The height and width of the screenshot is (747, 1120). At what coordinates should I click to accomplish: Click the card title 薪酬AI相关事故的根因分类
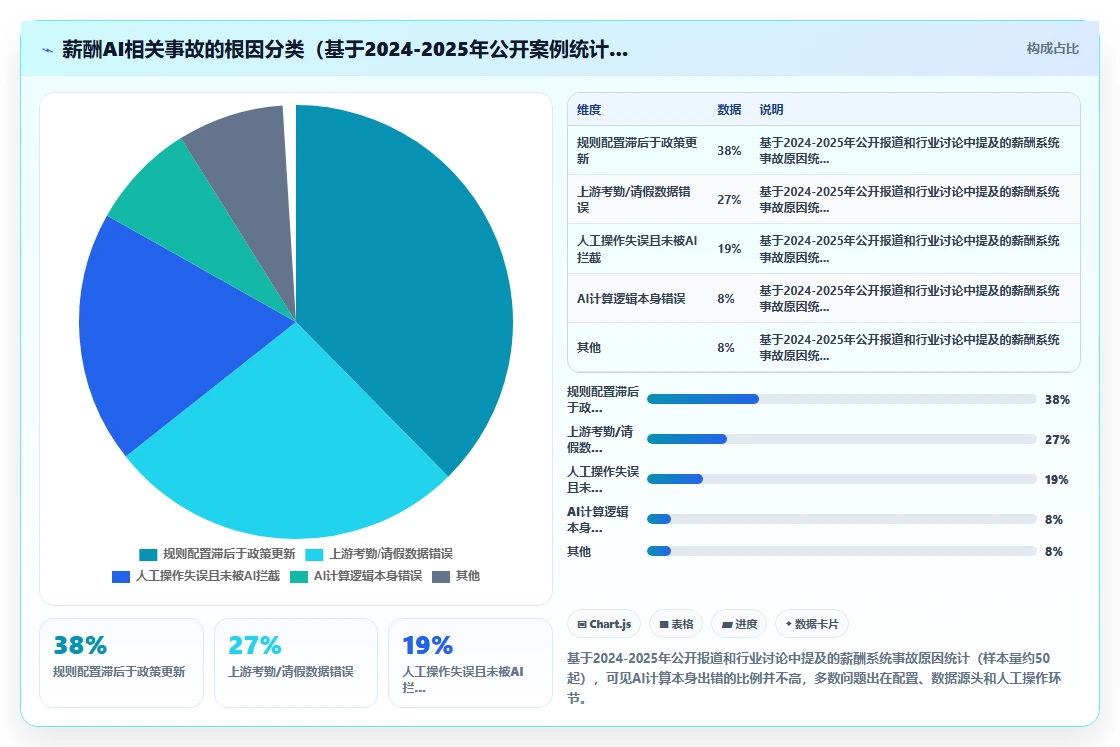(x=345, y=49)
